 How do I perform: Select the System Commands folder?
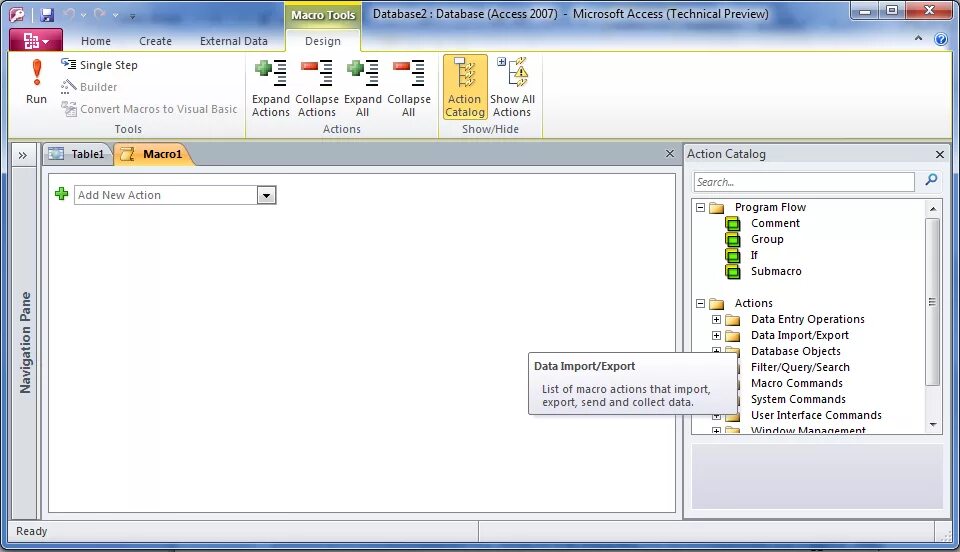798,399
